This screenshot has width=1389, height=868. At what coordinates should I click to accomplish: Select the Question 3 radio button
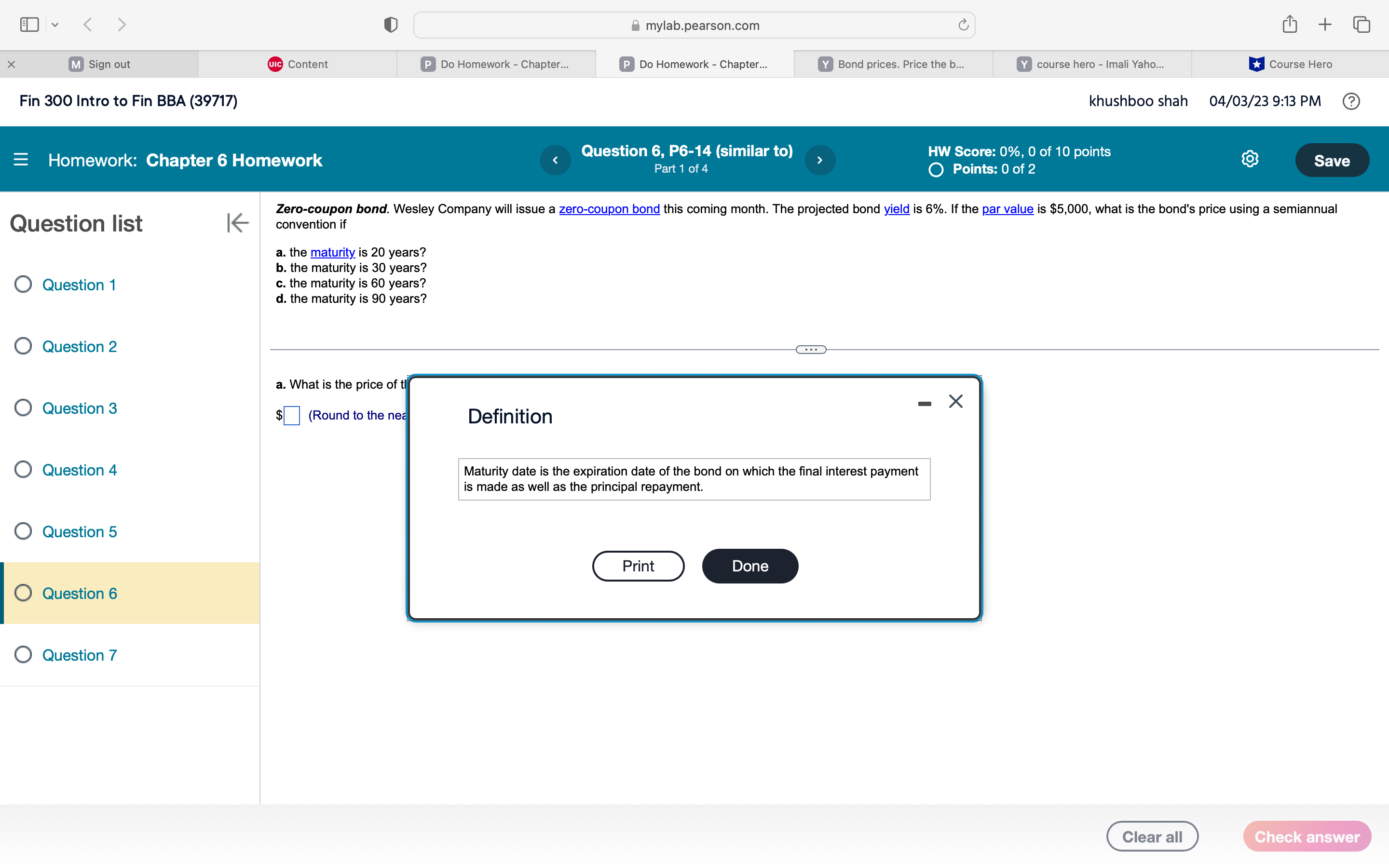coord(23,407)
